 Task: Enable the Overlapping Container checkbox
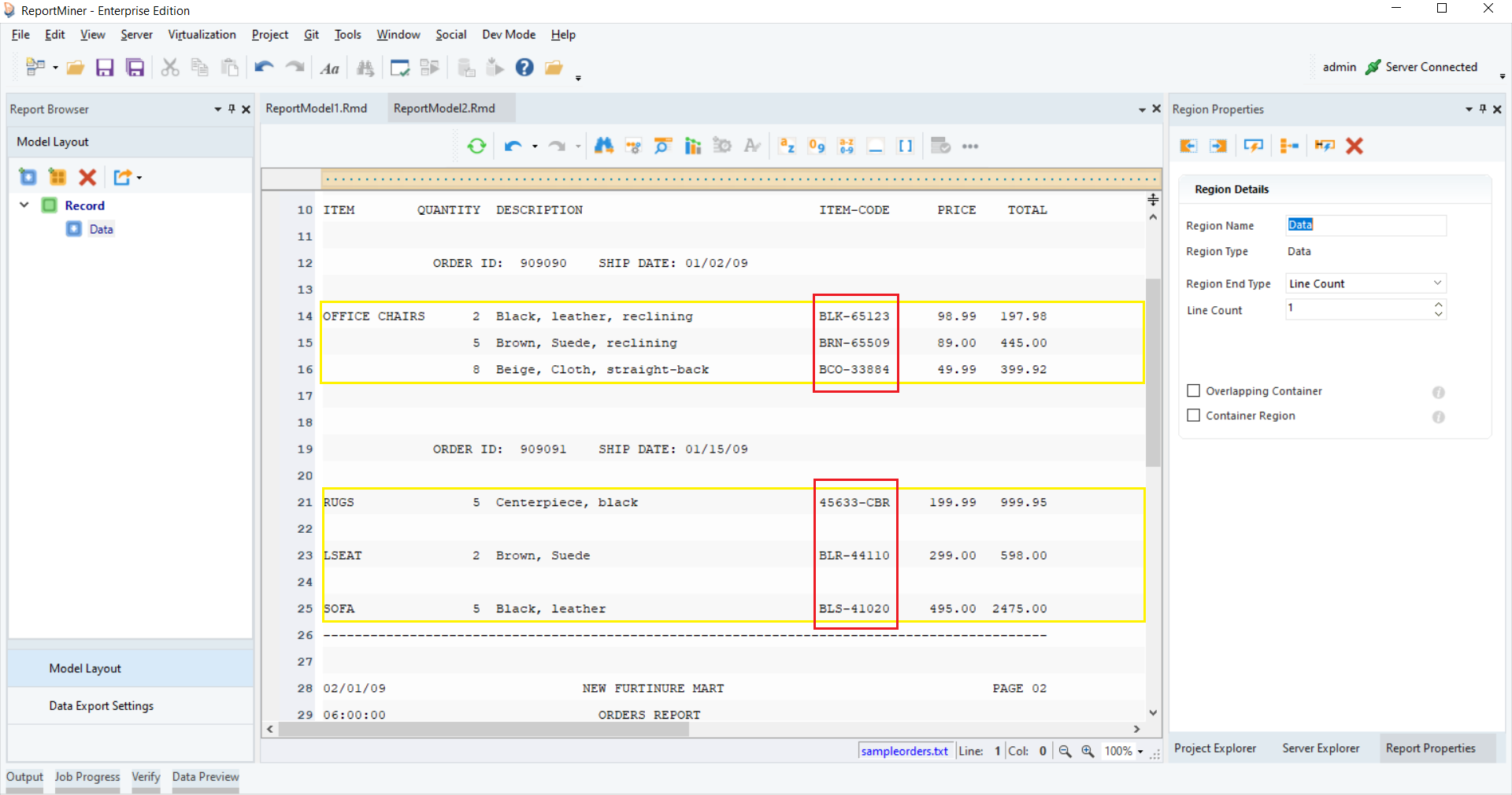click(1194, 391)
